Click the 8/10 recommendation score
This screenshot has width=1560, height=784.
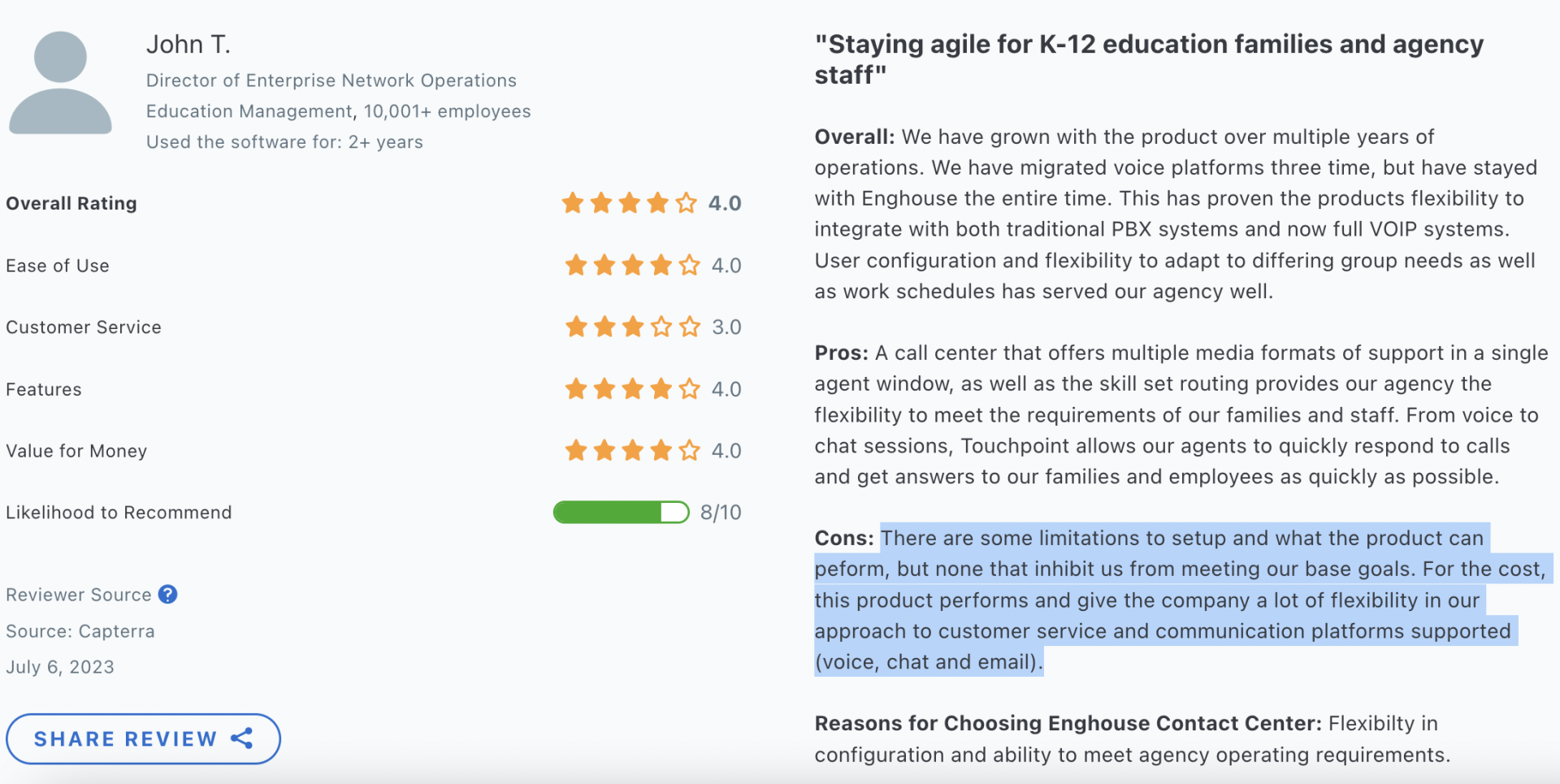[721, 513]
